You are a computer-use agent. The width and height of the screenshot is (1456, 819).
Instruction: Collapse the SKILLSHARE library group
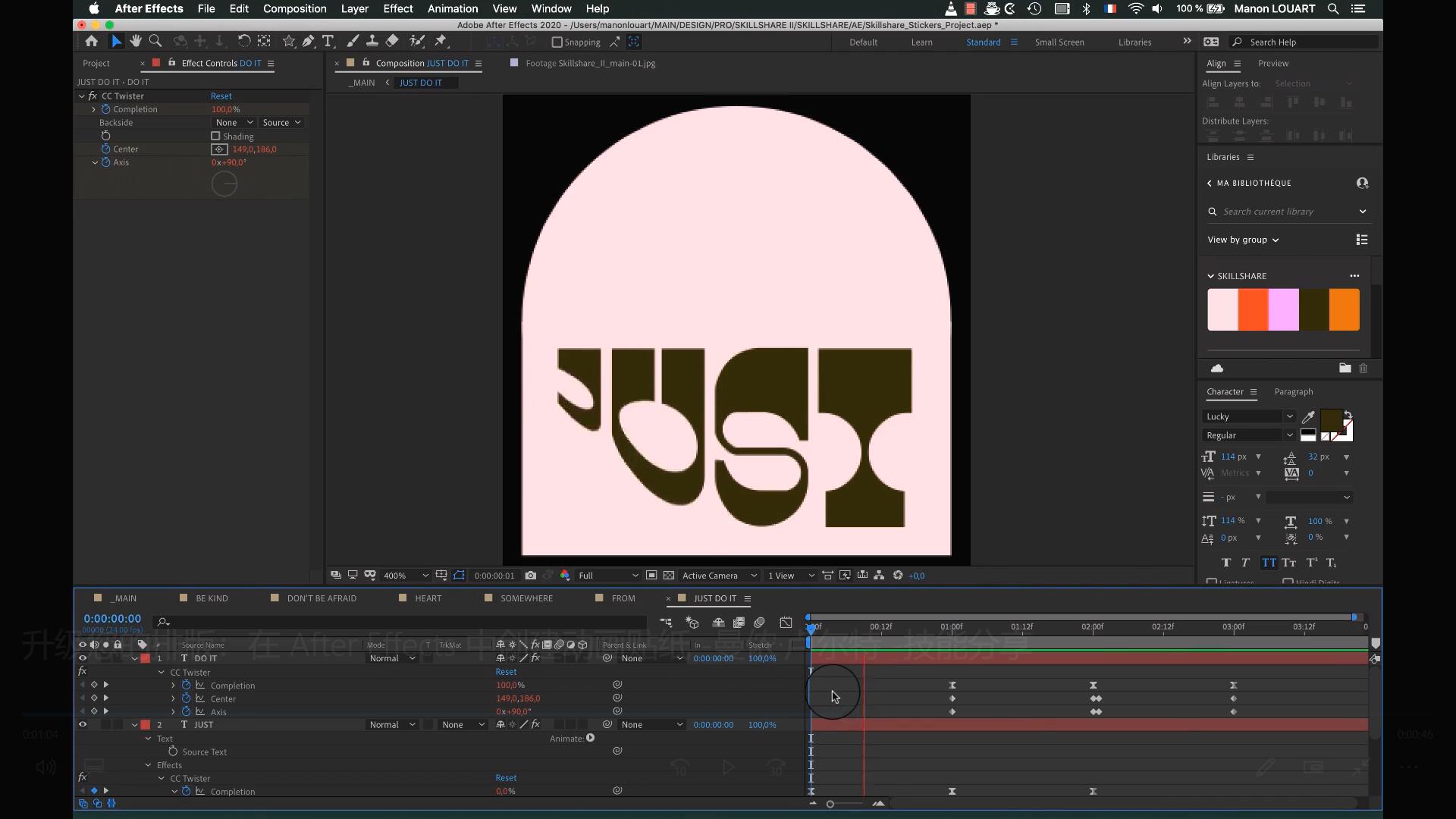point(1210,276)
